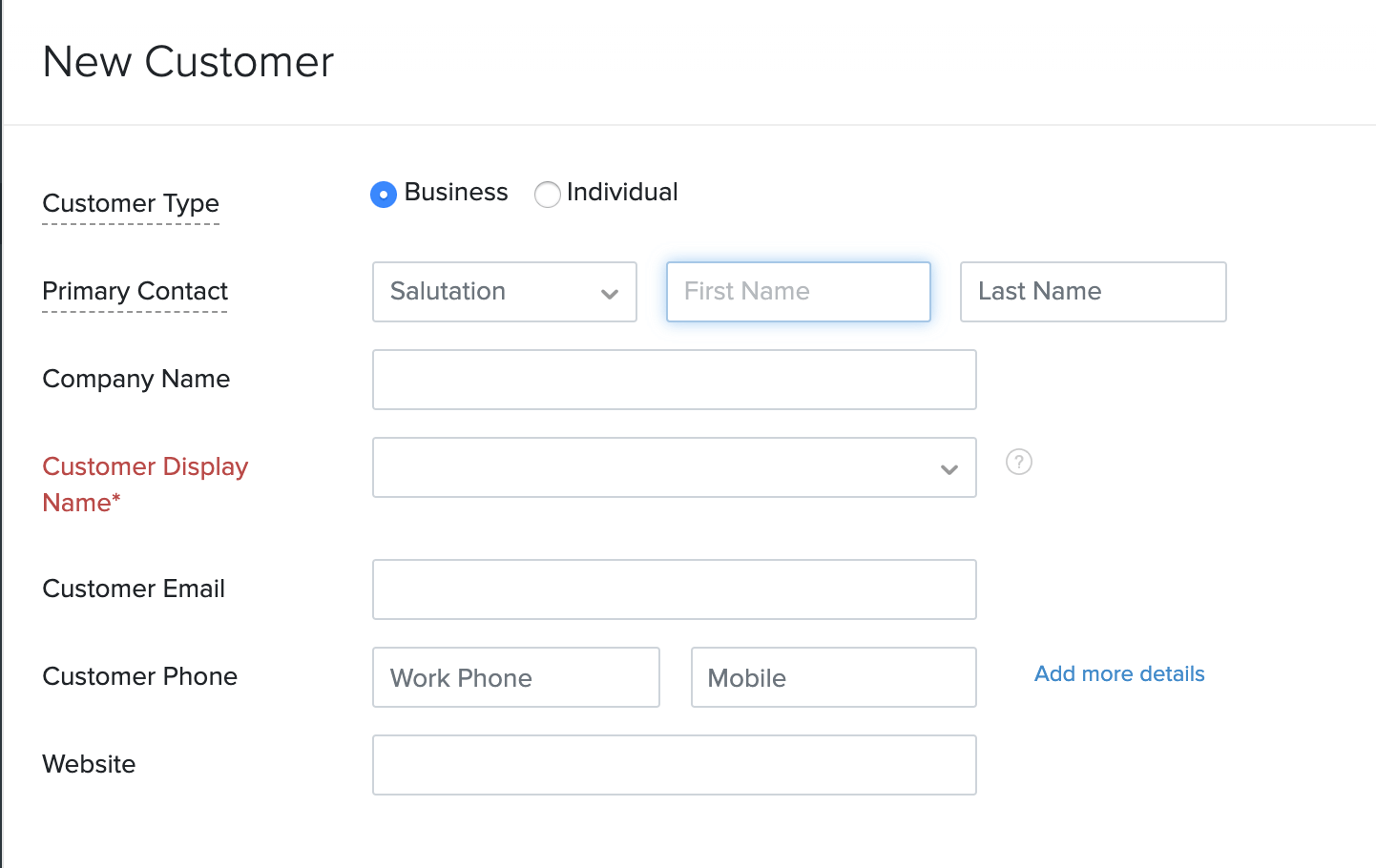The width and height of the screenshot is (1376, 868).
Task: Select the Website input field
Action: click(674, 765)
